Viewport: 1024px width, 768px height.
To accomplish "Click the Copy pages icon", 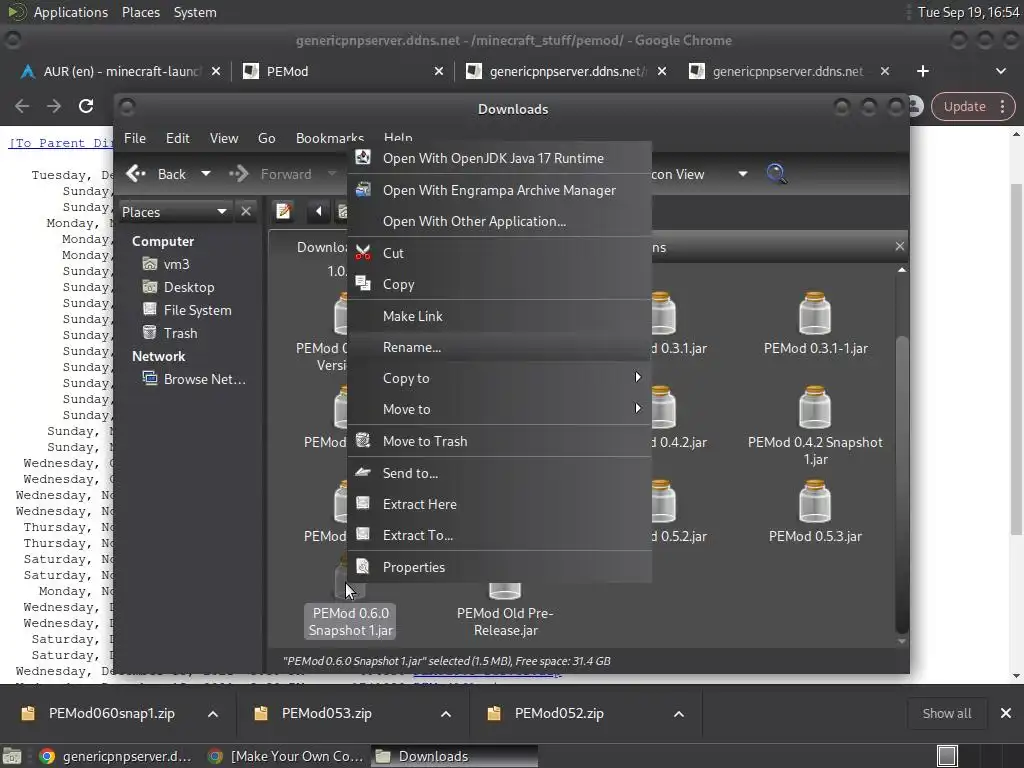I will [x=363, y=283].
